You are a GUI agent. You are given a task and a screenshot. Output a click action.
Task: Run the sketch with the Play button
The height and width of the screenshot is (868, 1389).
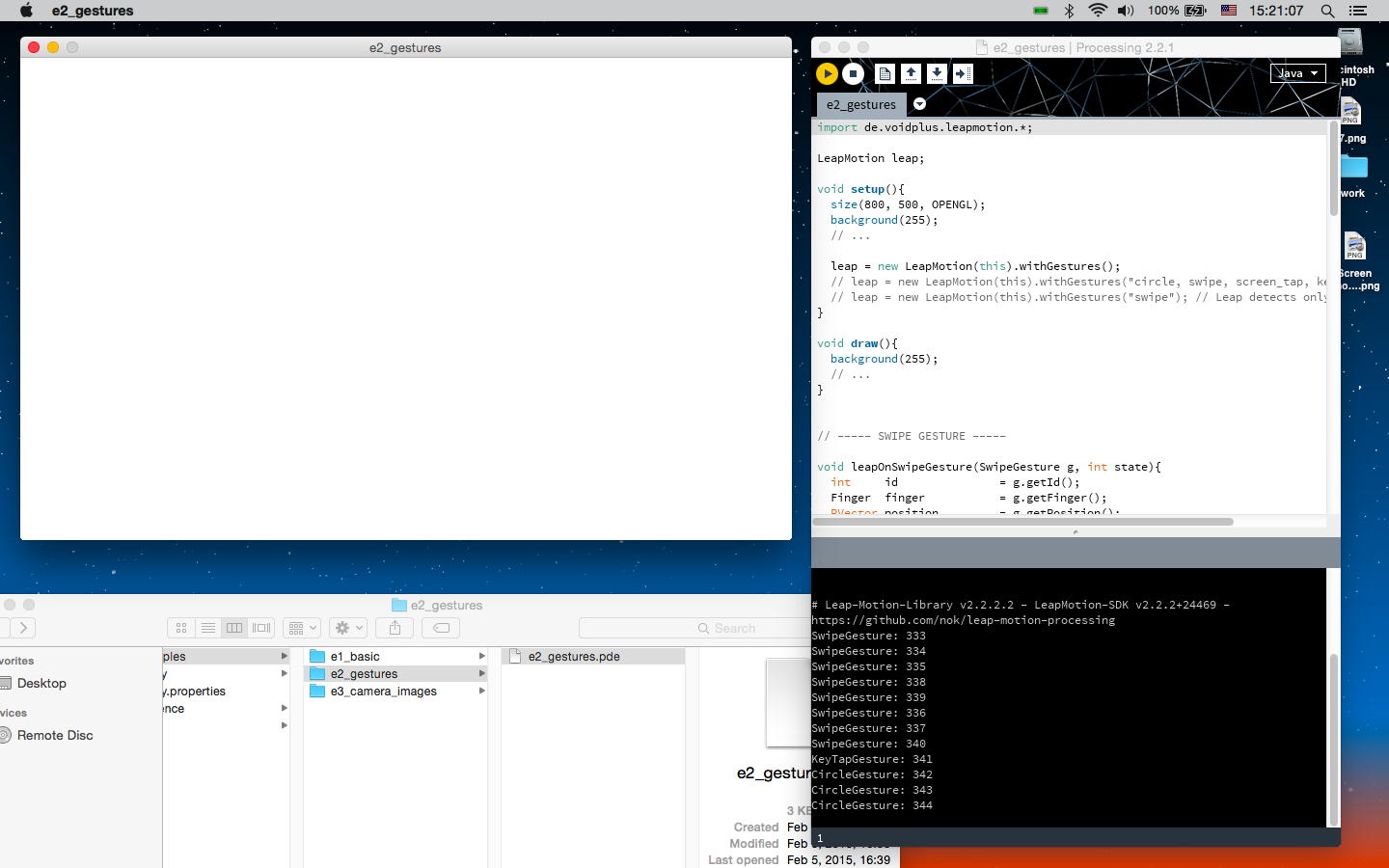point(827,73)
